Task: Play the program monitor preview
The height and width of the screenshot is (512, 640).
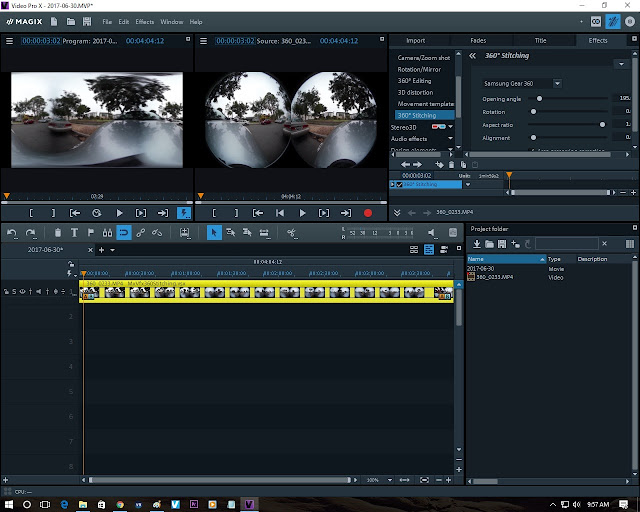Action: pyautogui.click(x=120, y=213)
